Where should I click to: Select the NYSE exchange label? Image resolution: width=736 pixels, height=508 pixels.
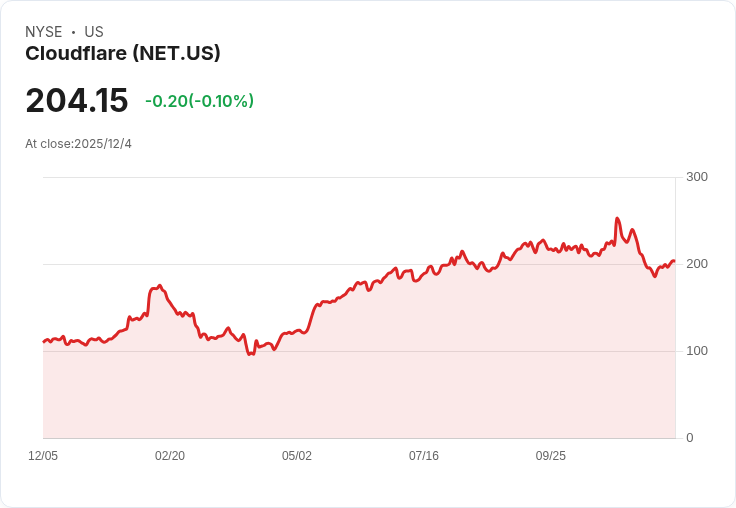(43, 32)
